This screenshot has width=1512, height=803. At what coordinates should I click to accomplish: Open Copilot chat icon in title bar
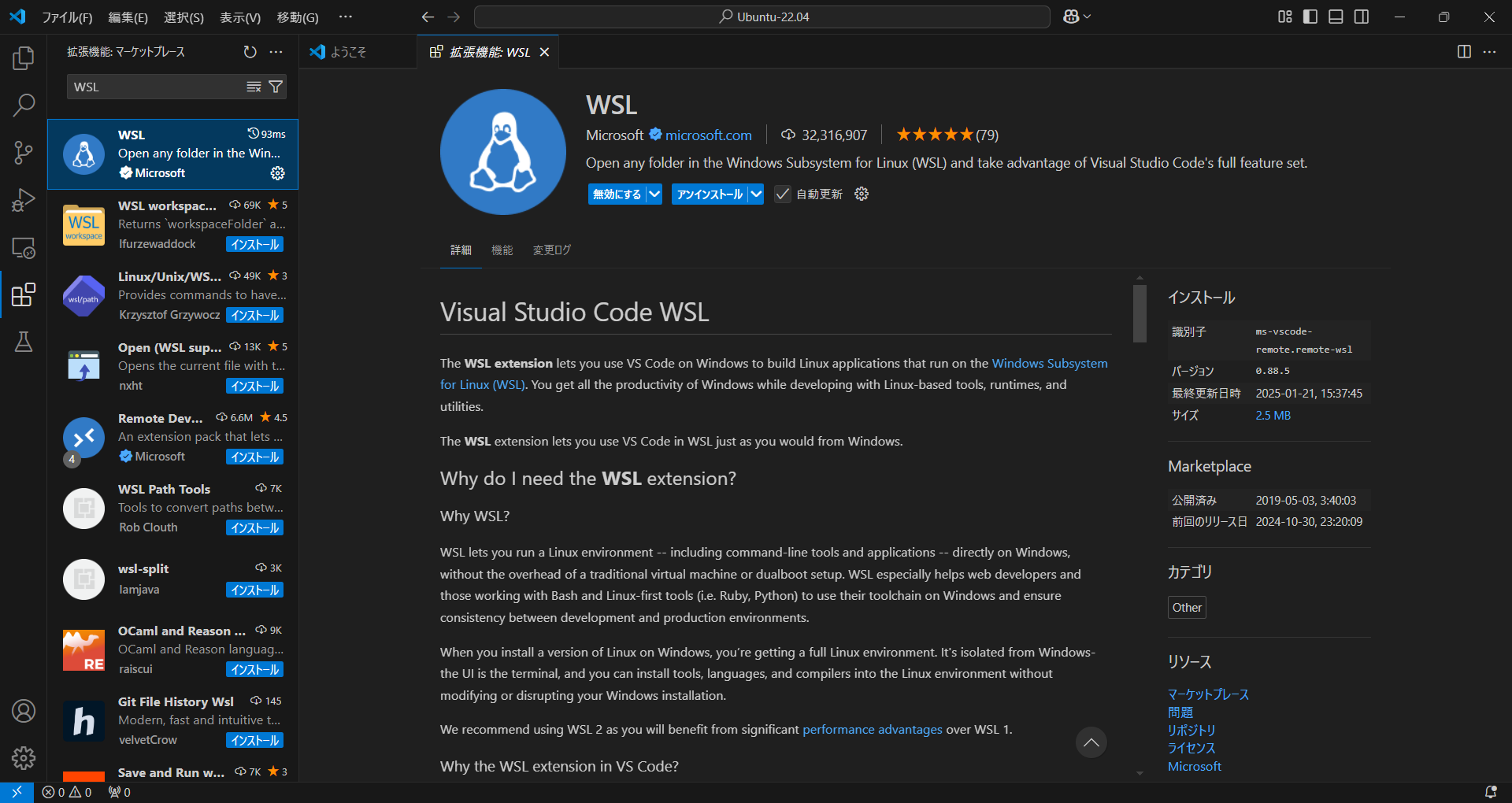[x=1071, y=17]
